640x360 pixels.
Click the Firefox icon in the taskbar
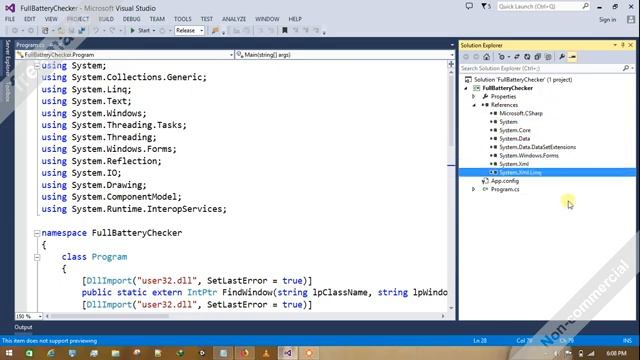[244, 353]
